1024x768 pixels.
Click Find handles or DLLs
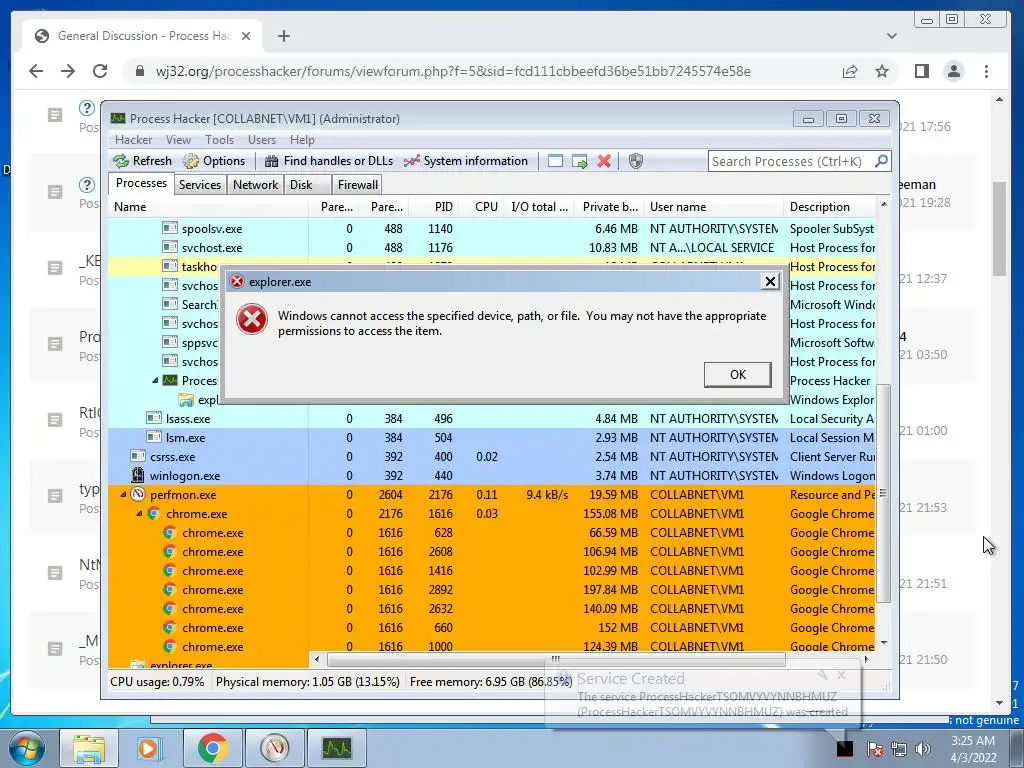[x=329, y=161]
